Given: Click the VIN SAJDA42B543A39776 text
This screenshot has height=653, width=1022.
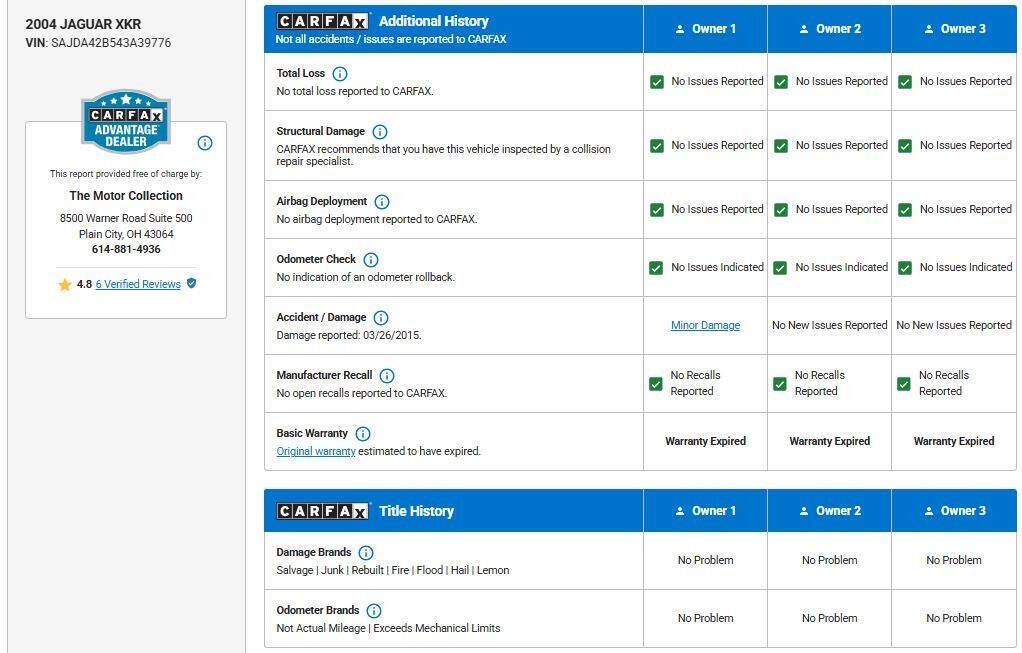Looking at the screenshot, I should pos(111,43).
